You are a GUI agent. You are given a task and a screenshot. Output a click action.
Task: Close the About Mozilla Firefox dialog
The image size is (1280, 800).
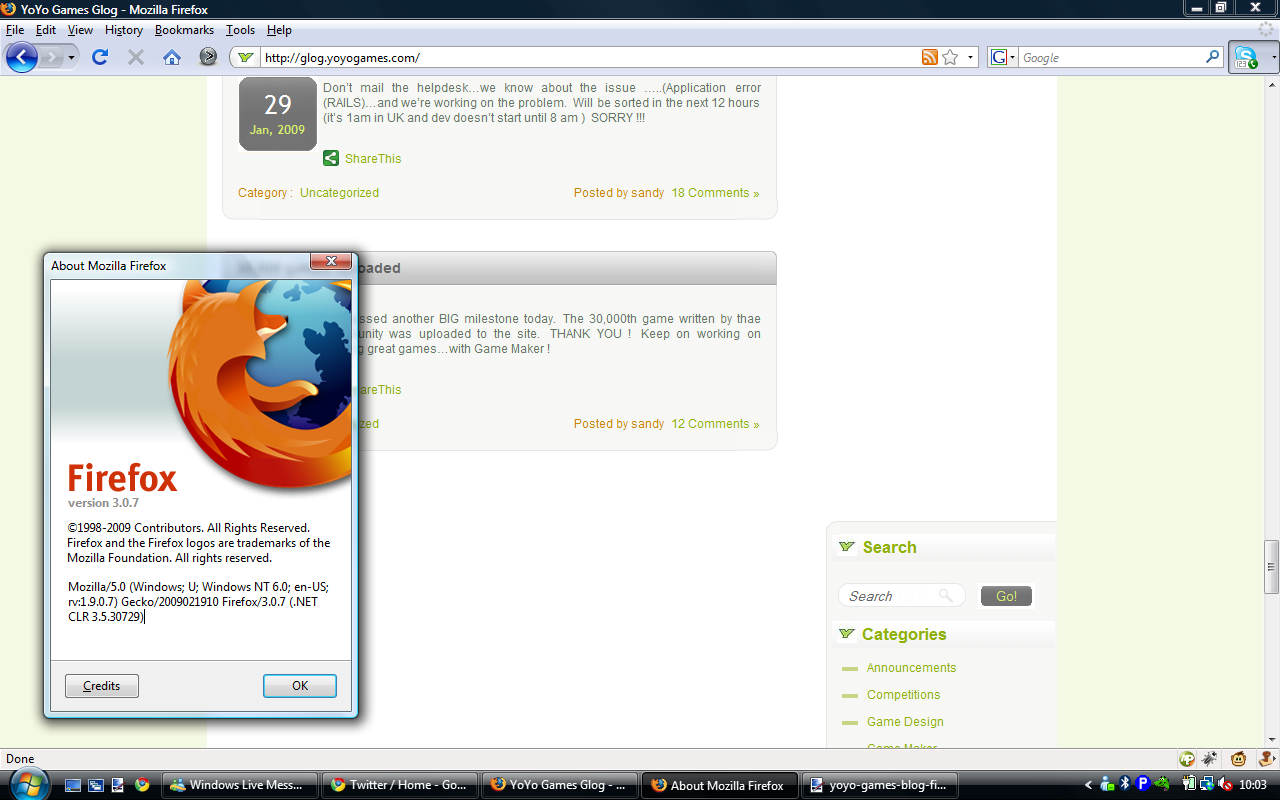coord(330,262)
